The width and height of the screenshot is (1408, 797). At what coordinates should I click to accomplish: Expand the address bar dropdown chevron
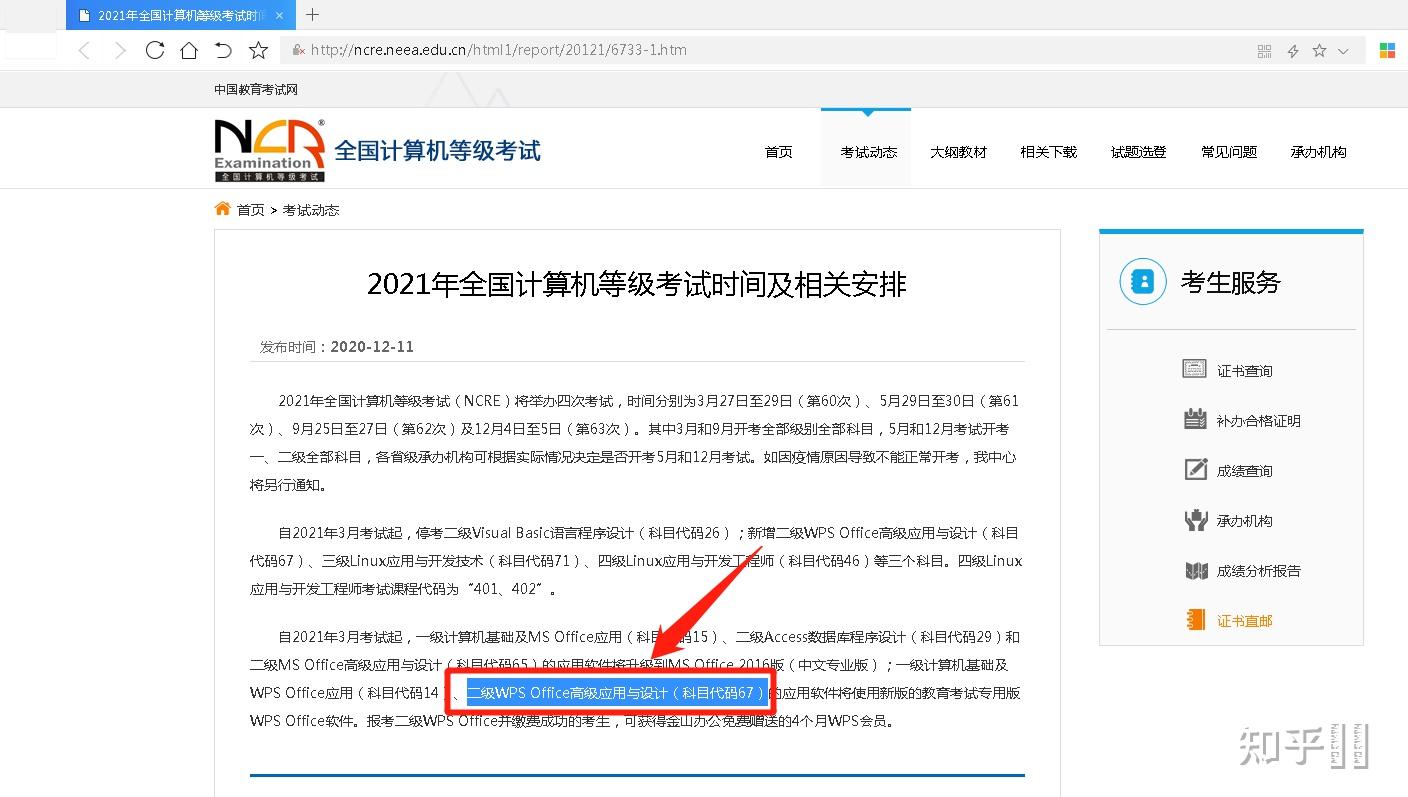tap(1343, 51)
